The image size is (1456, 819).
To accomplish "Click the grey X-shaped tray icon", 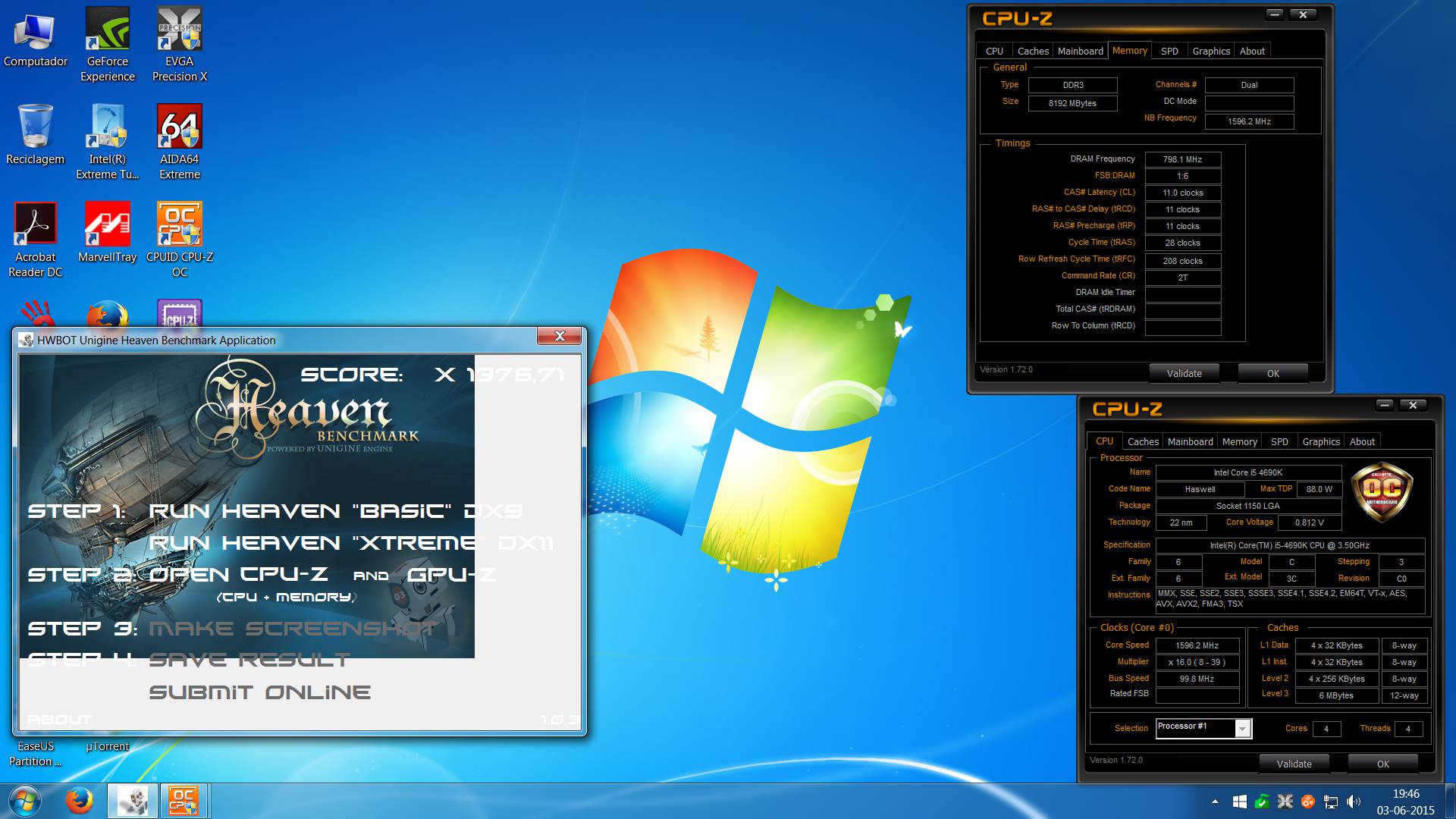I will 1285,802.
